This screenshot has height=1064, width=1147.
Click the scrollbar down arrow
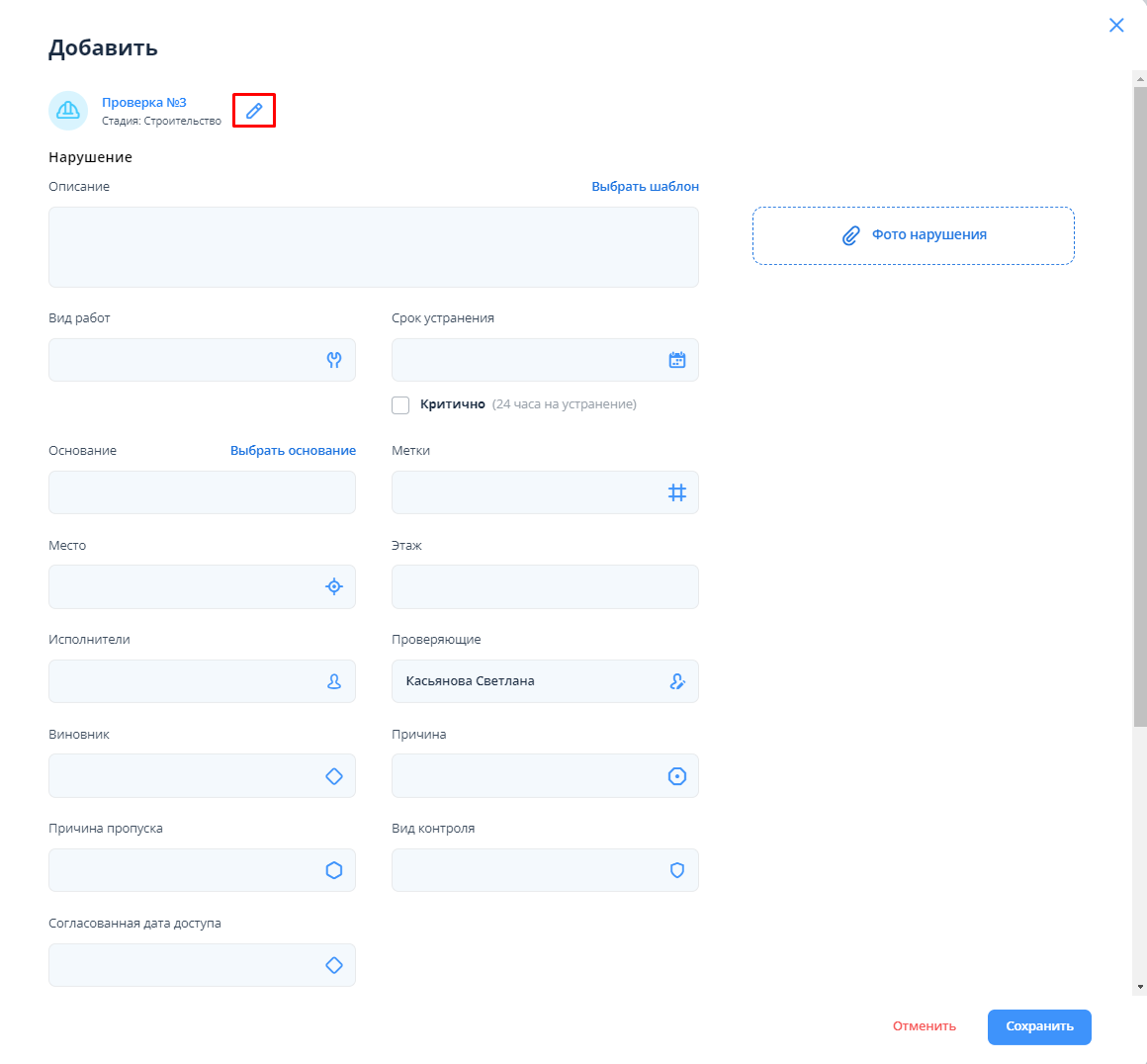[1140, 986]
